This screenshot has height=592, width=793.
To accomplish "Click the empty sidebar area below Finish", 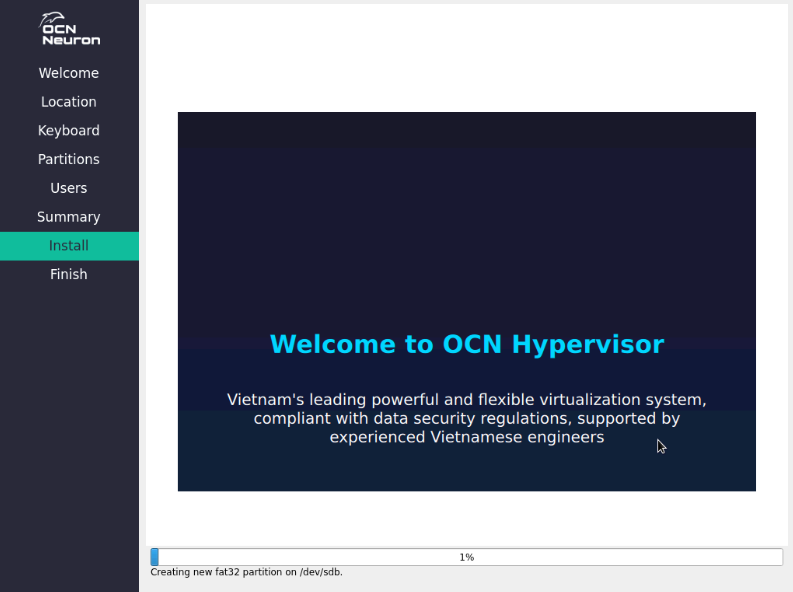I will click(x=69, y=430).
